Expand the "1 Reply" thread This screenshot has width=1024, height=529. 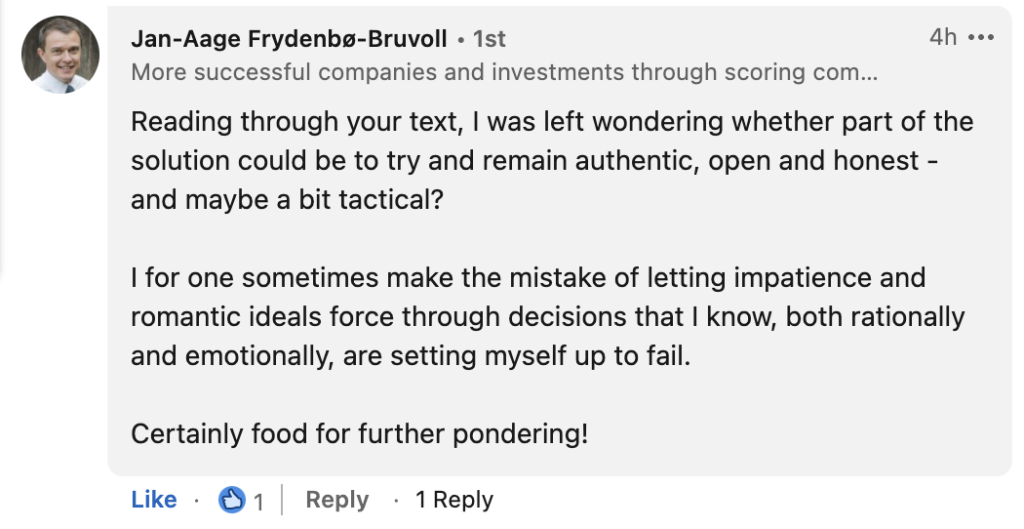pos(454,499)
